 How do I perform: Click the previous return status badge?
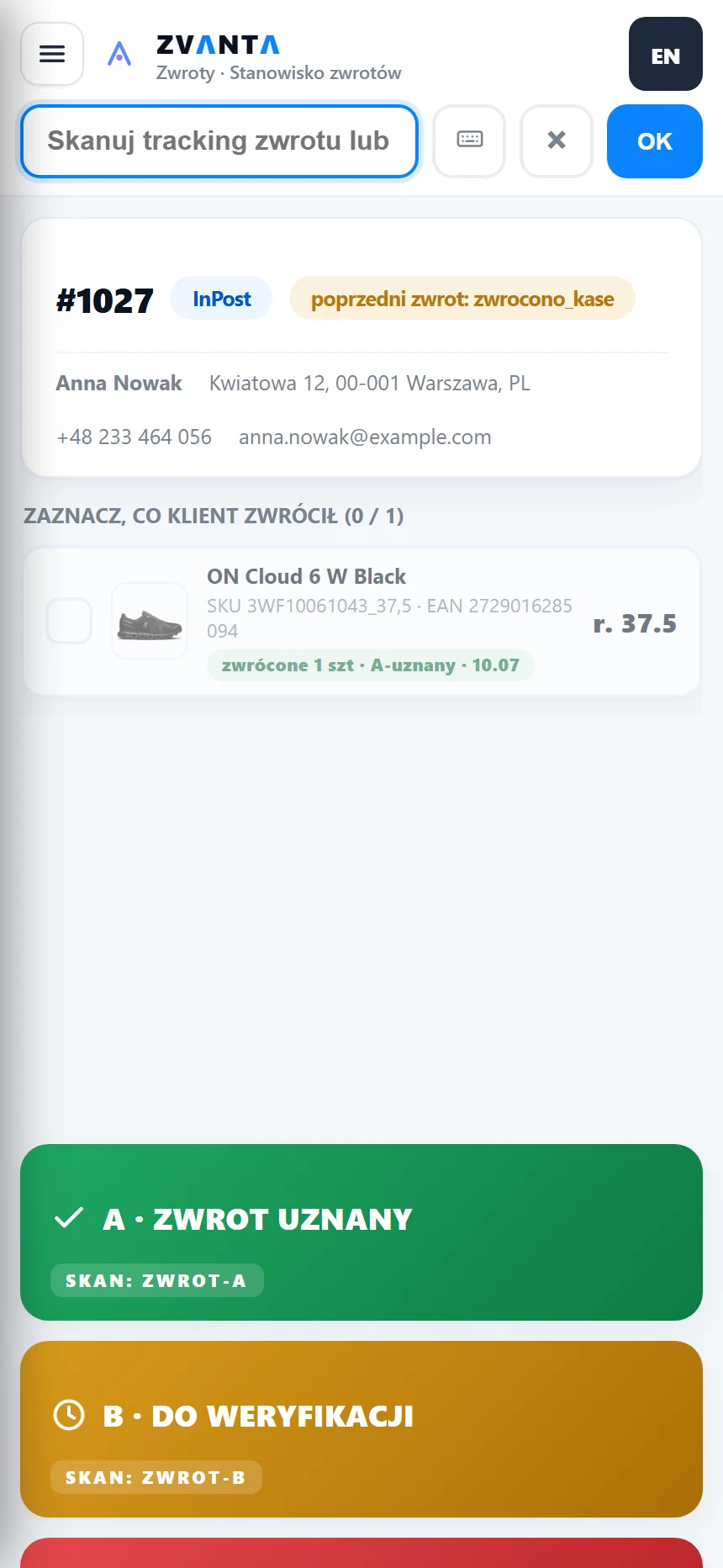pyautogui.click(x=462, y=299)
